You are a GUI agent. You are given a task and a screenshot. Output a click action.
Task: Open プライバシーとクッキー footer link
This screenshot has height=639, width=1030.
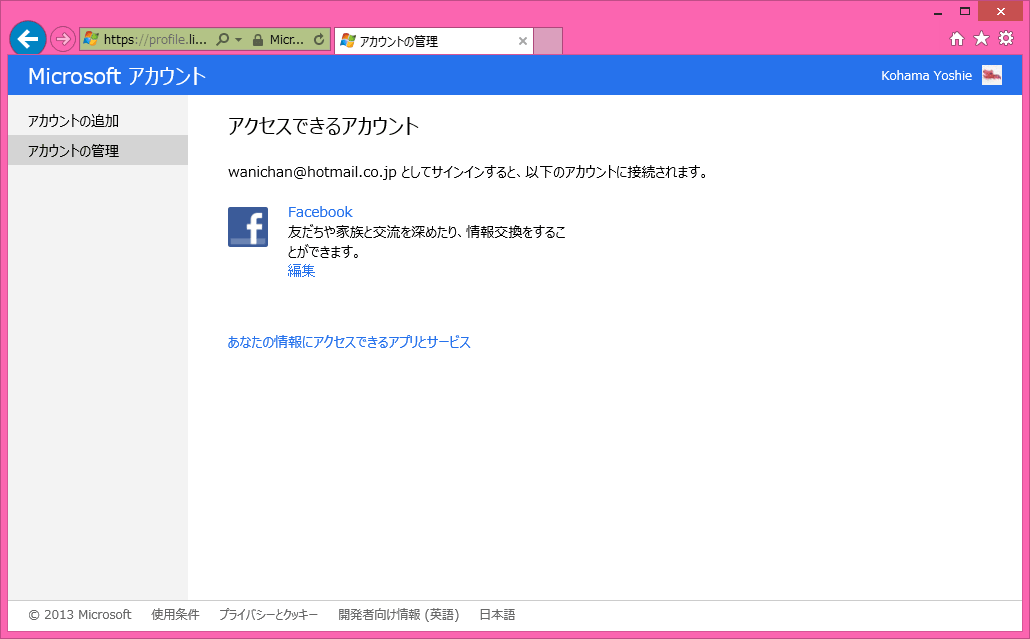[x=268, y=615]
